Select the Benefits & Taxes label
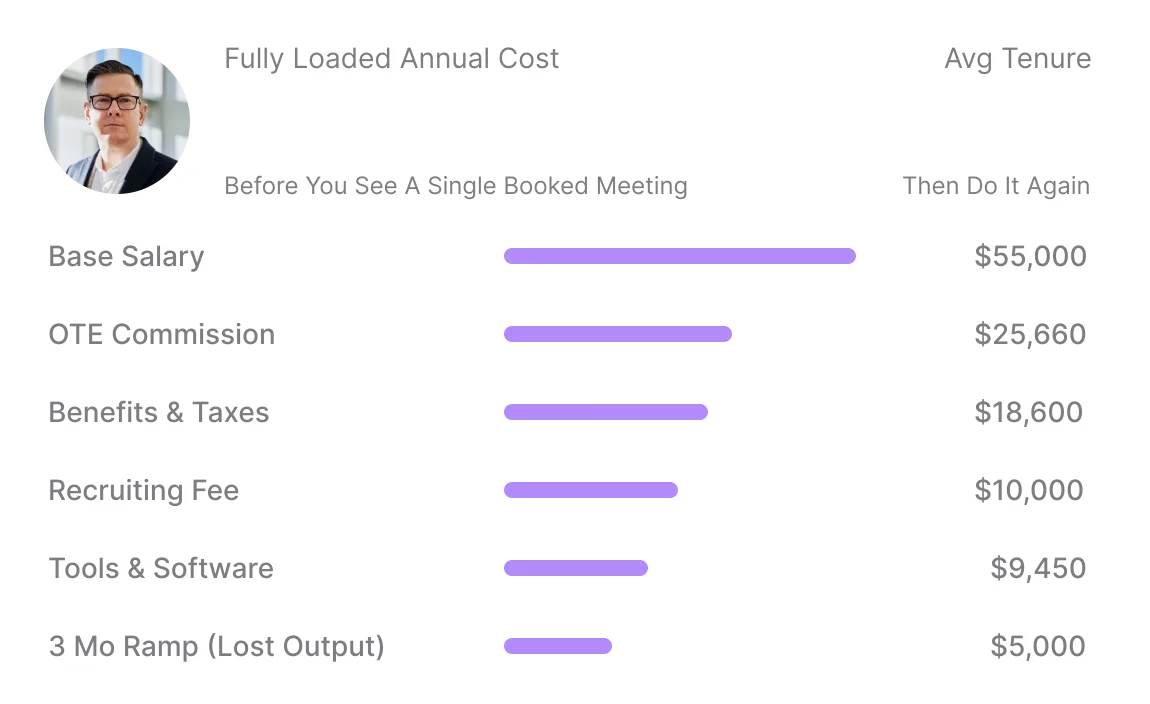1150x704 pixels. click(159, 412)
